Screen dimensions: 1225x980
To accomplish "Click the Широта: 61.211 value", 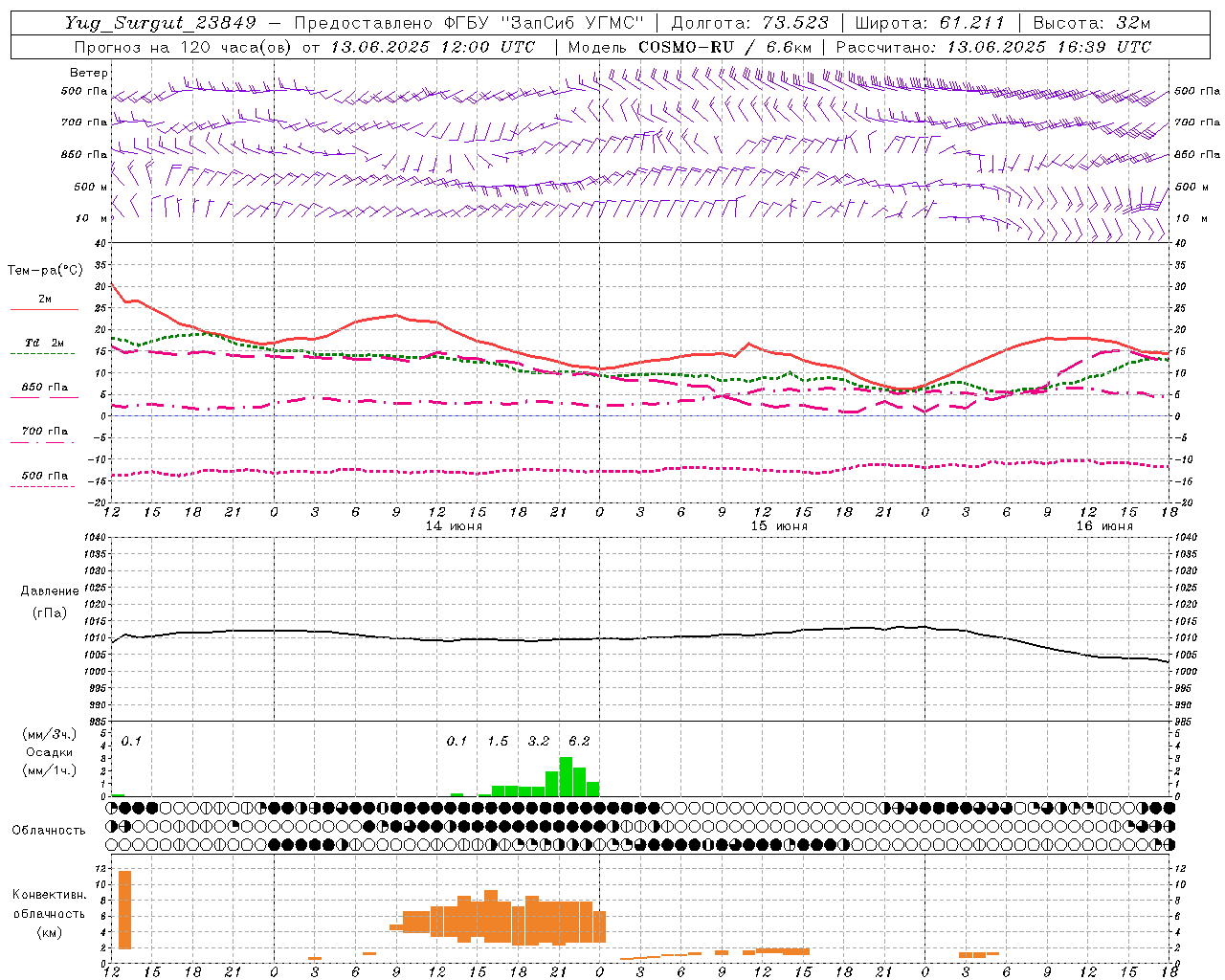I will pyautogui.click(x=929, y=22).
